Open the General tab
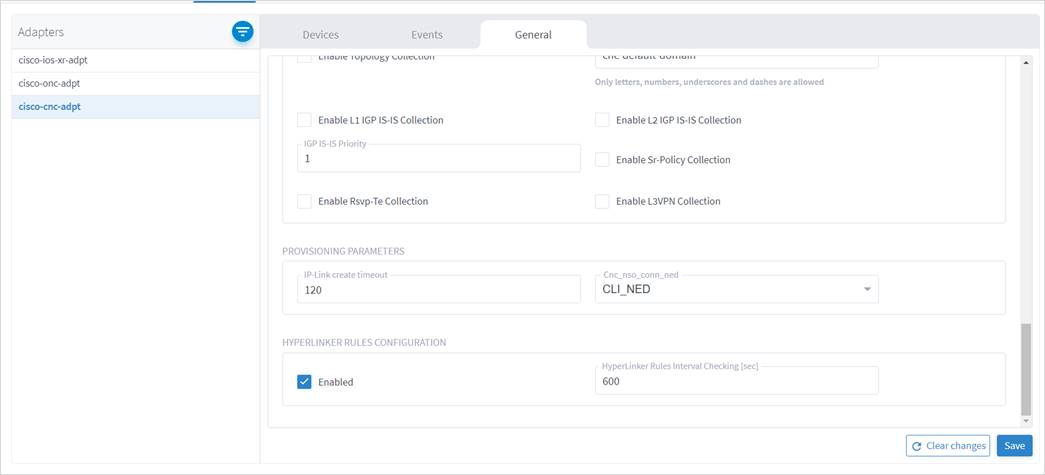This screenshot has width=1045, height=475. pyautogui.click(x=533, y=35)
